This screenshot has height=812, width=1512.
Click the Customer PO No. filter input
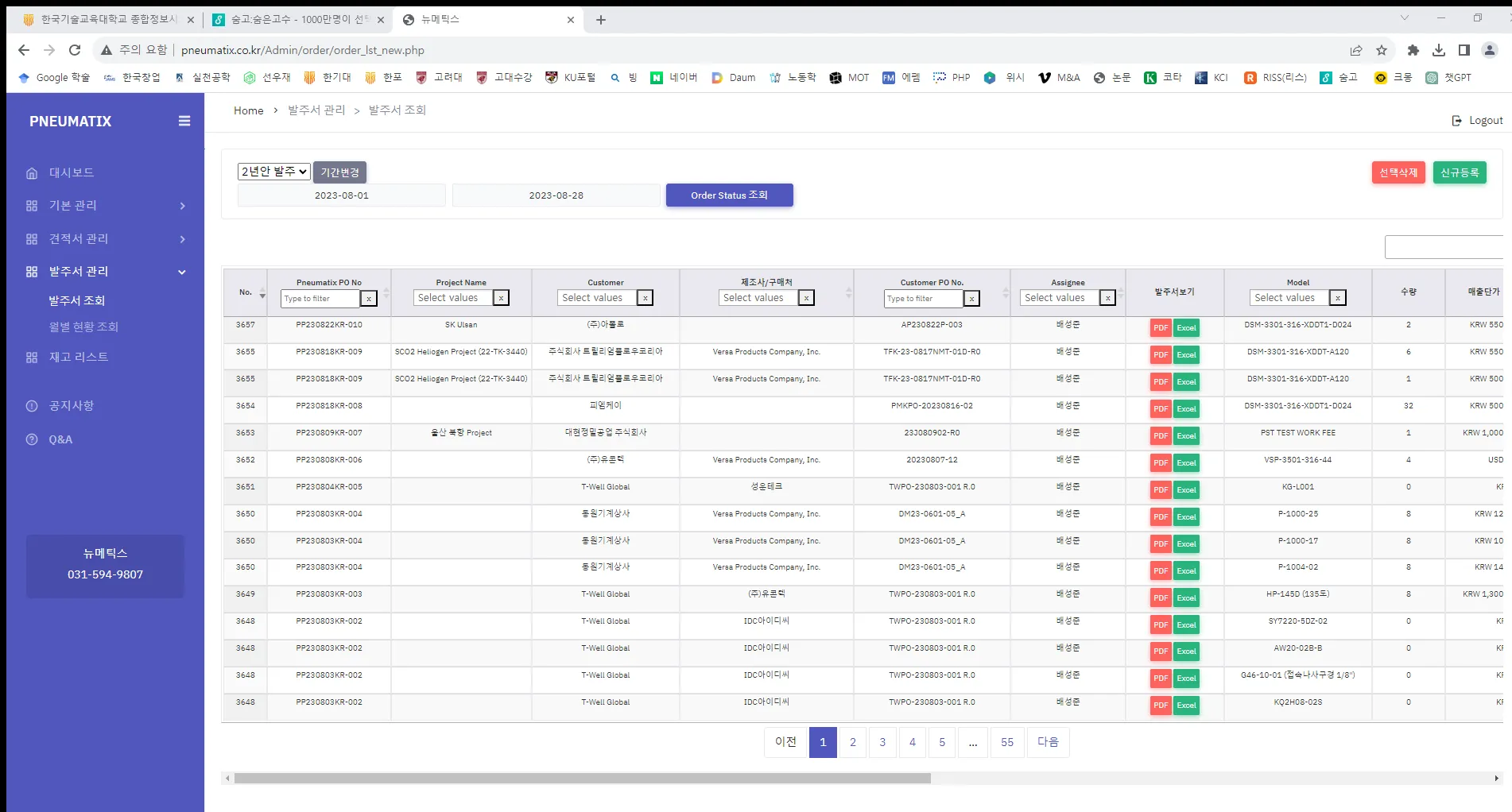(924, 299)
